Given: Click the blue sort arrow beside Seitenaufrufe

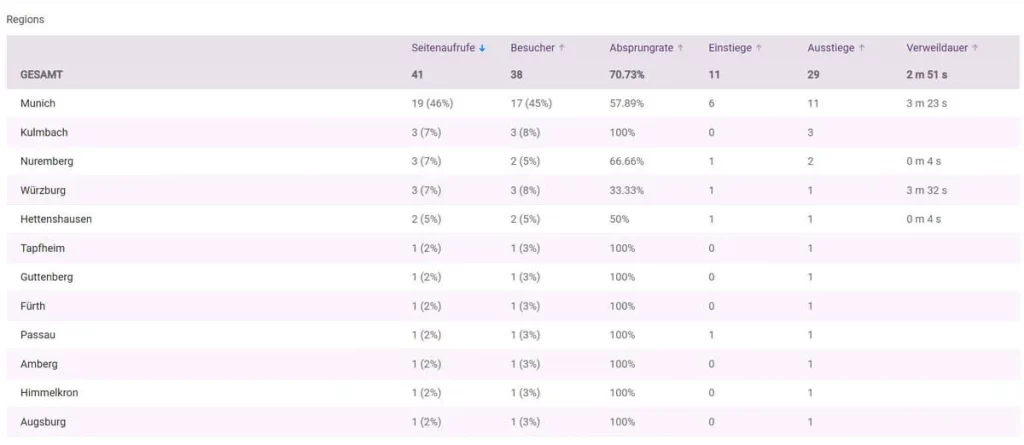Looking at the screenshot, I should (x=482, y=48).
